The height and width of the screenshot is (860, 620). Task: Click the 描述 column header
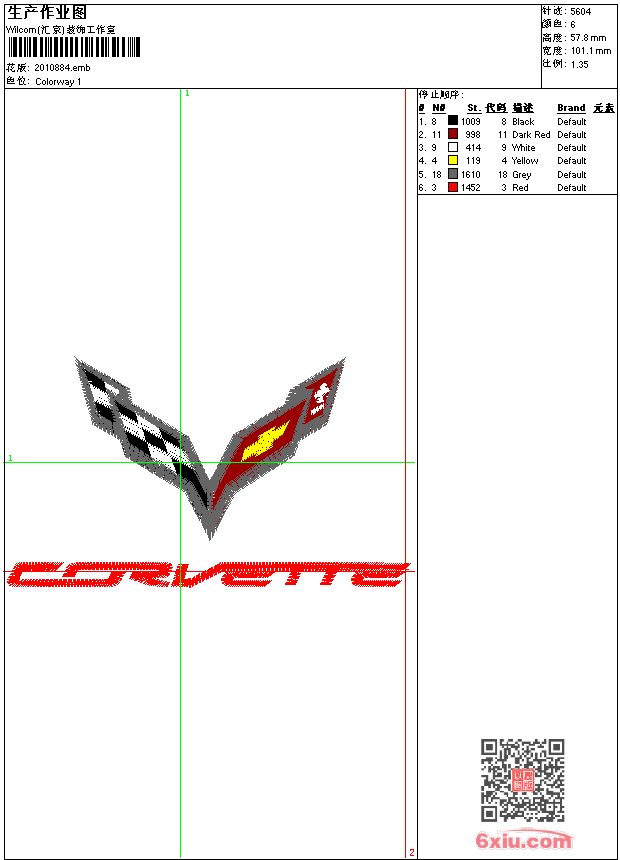(x=523, y=108)
